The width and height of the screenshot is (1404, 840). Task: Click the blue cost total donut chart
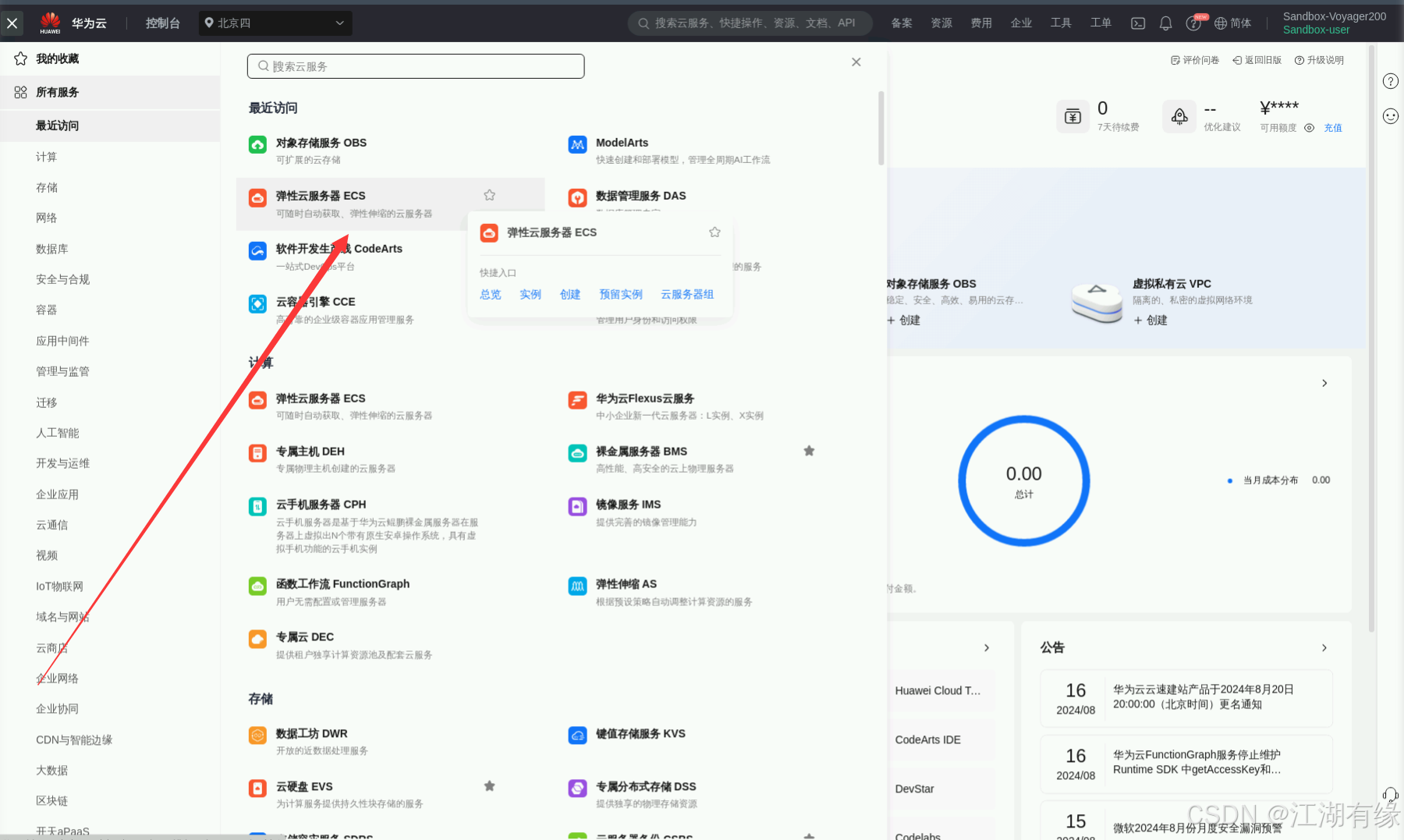click(x=1024, y=480)
